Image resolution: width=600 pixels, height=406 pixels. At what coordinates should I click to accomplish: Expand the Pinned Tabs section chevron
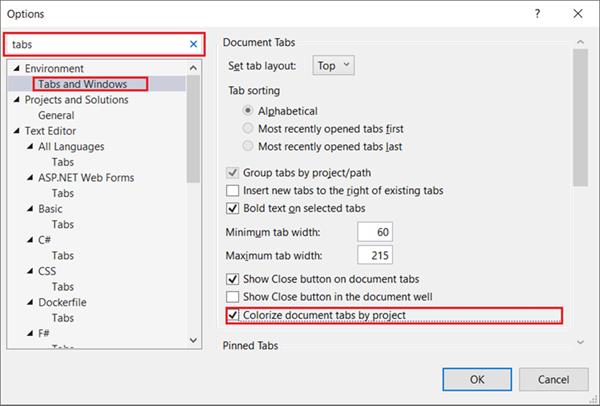pos(580,344)
